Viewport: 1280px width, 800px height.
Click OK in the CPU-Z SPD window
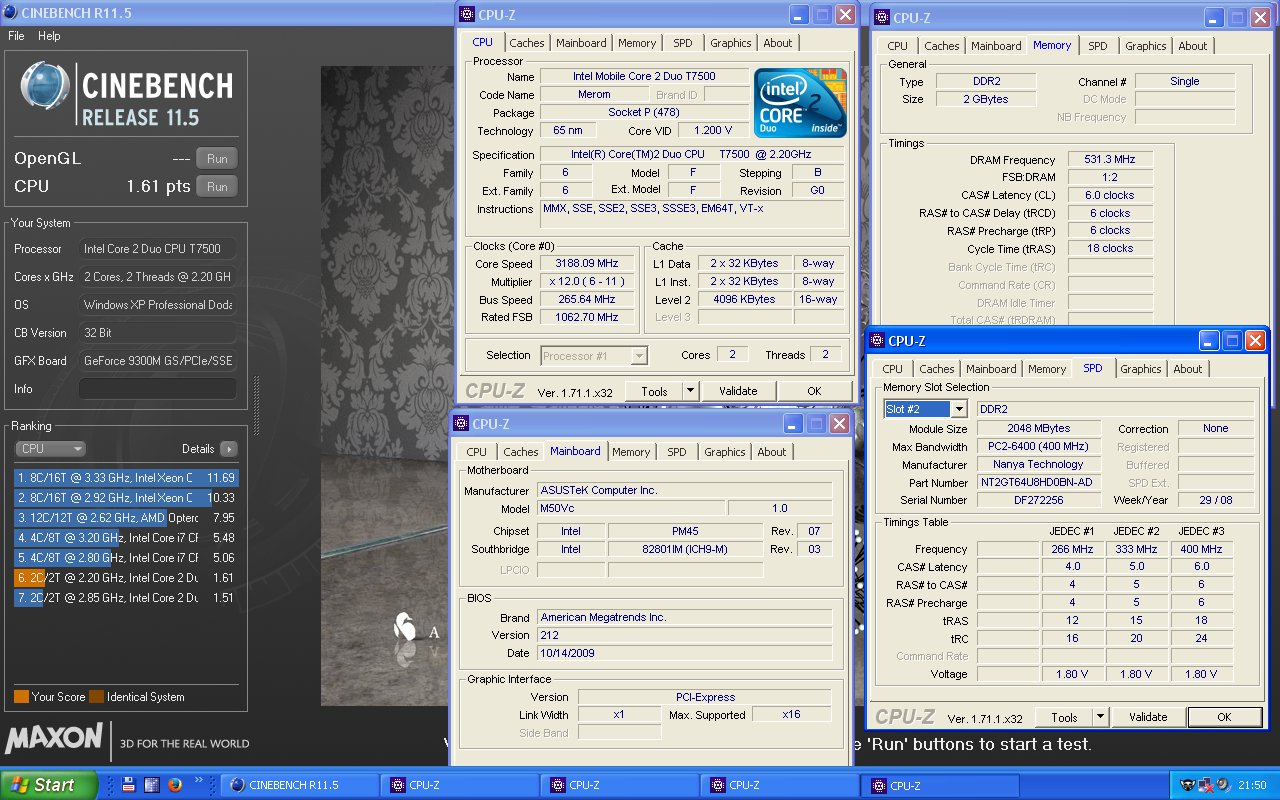pos(1224,717)
